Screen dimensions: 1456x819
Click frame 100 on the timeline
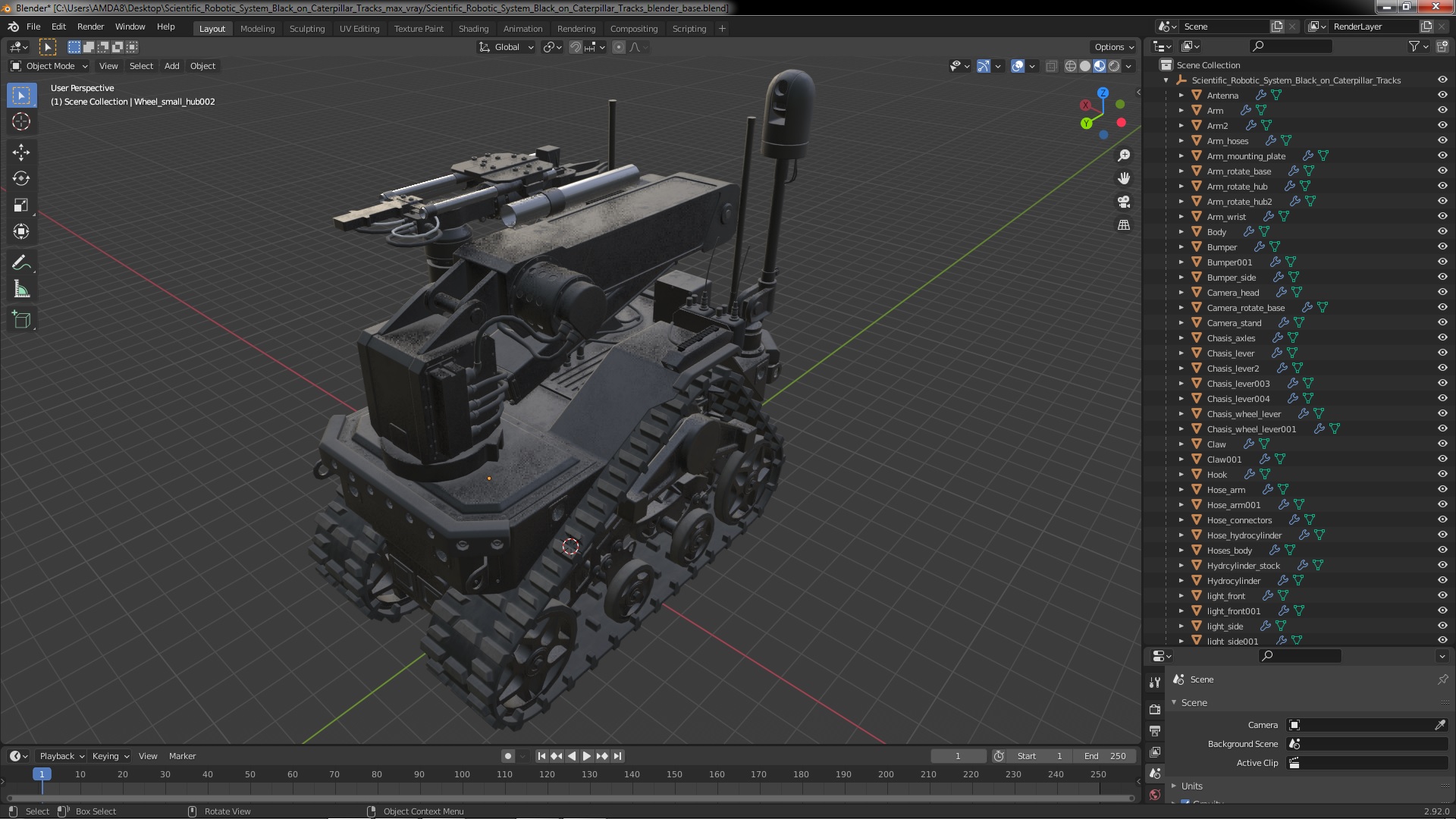click(x=462, y=774)
